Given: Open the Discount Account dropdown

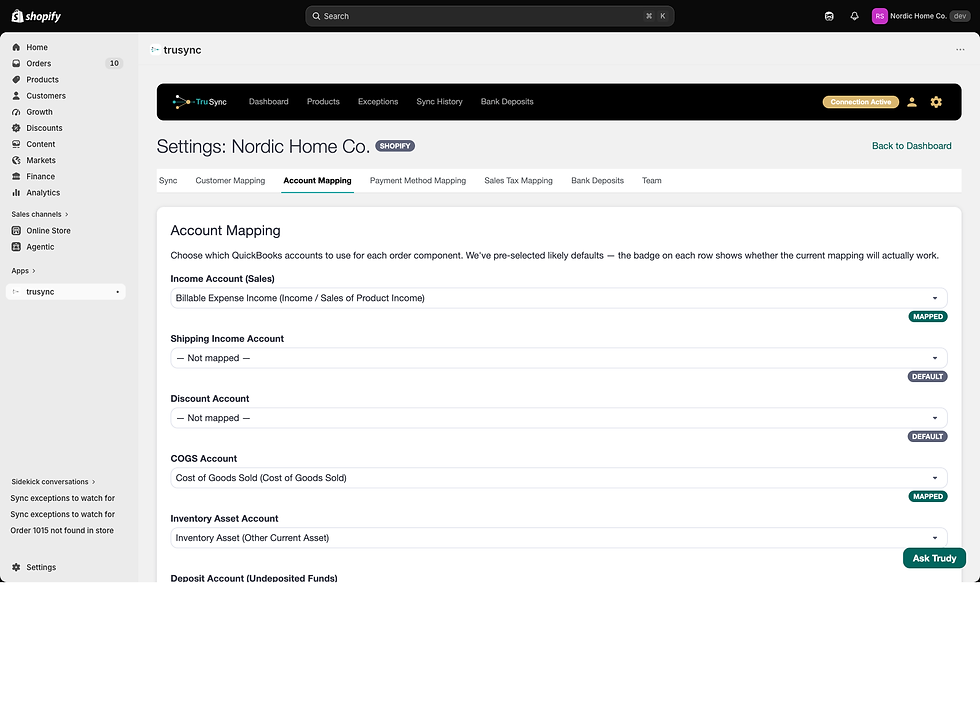Looking at the screenshot, I should click(559, 418).
